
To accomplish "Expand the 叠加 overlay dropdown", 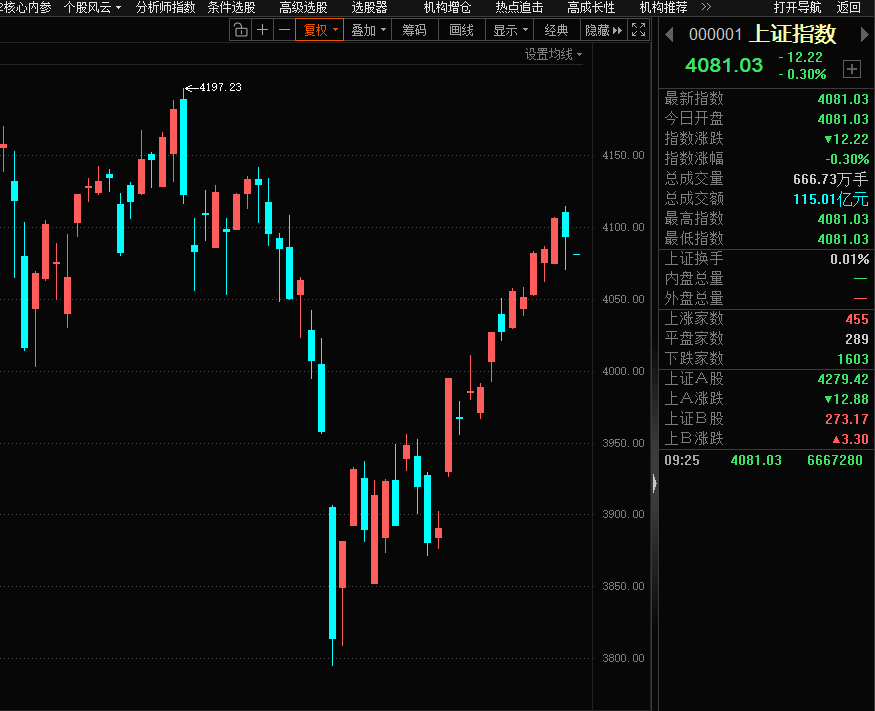I will pyautogui.click(x=367, y=30).
